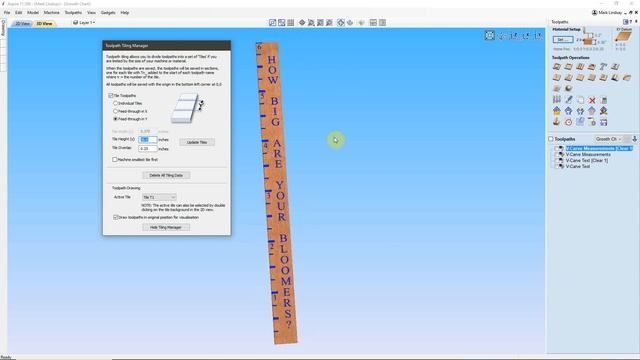Click the sphere 3D finishing toolpath icon
640x360 pixels.
[x=569, y=88]
